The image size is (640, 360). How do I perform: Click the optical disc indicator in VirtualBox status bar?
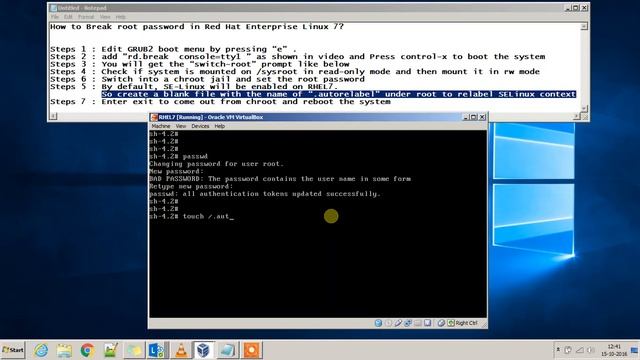pyautogui.click(x=388, y=323)
